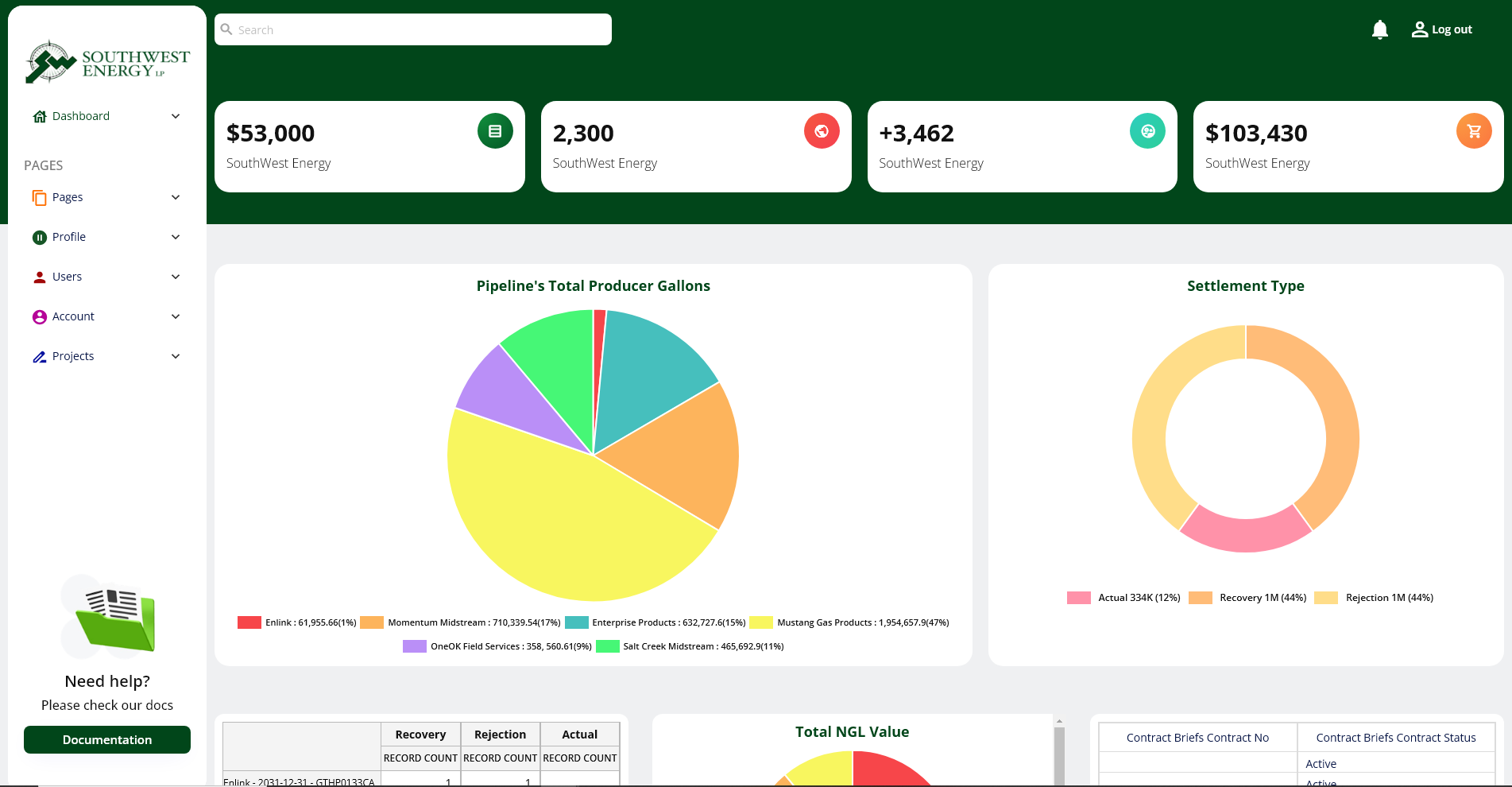Open the Projects sidebar item
This screenshot has width=1512, height=787.
[x=107, y=356]
